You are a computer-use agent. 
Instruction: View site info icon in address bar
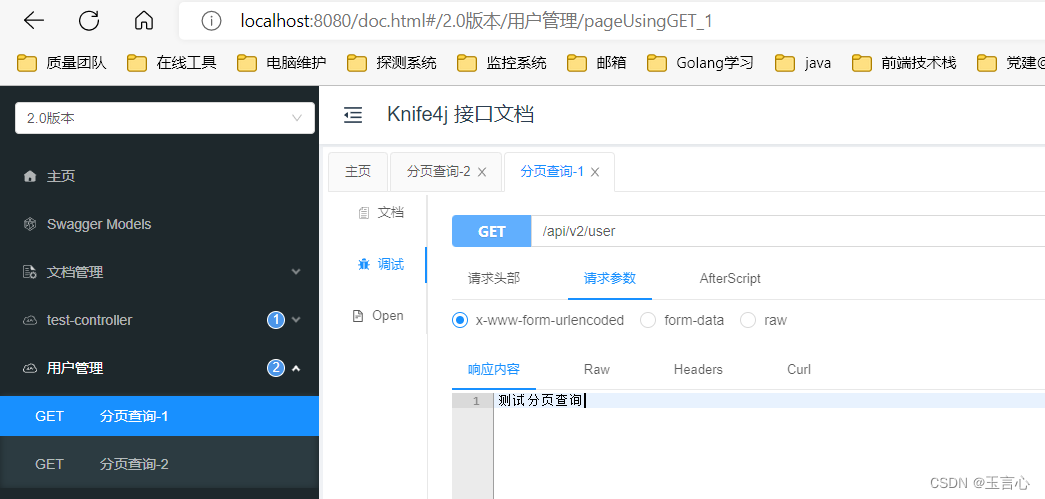211,21
